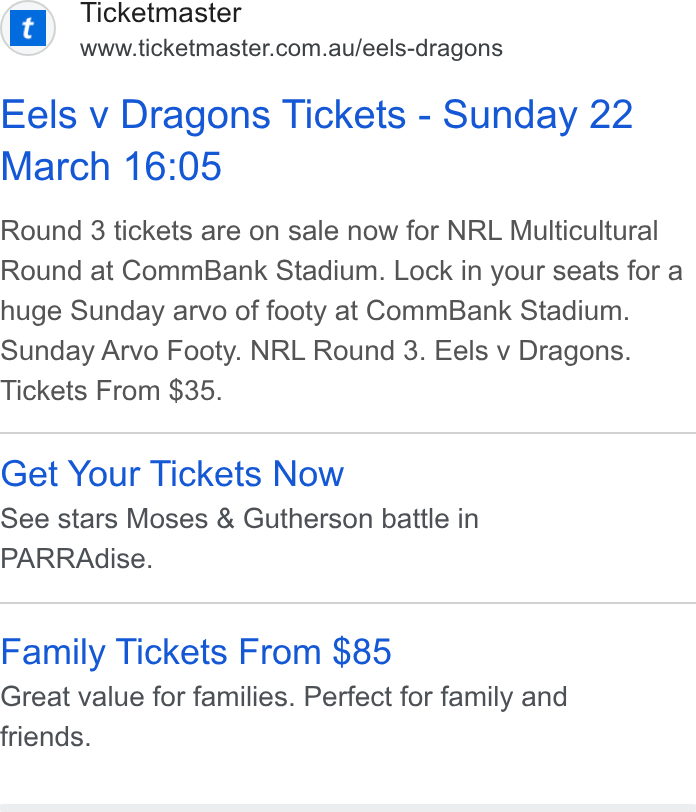Click the gray bar beneath the ad
Screen dimensions: 696x812
pos(348,808)
